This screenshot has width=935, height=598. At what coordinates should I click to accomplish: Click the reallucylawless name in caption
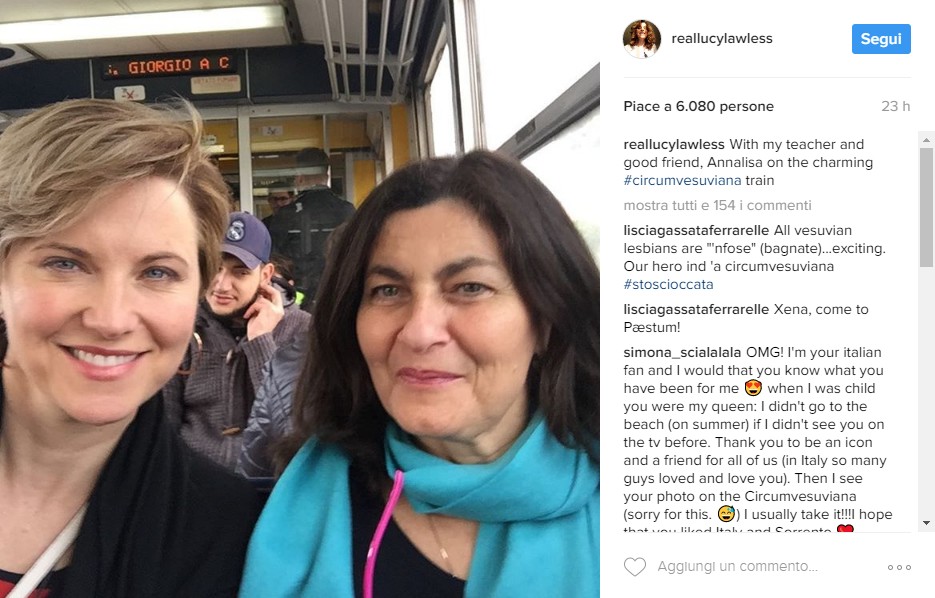click(x=674, y=144)
